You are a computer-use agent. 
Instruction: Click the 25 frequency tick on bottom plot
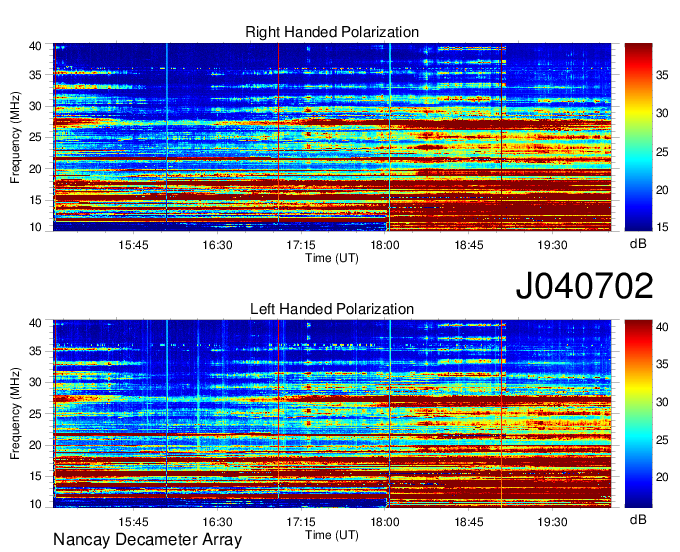tap(35, 414)
